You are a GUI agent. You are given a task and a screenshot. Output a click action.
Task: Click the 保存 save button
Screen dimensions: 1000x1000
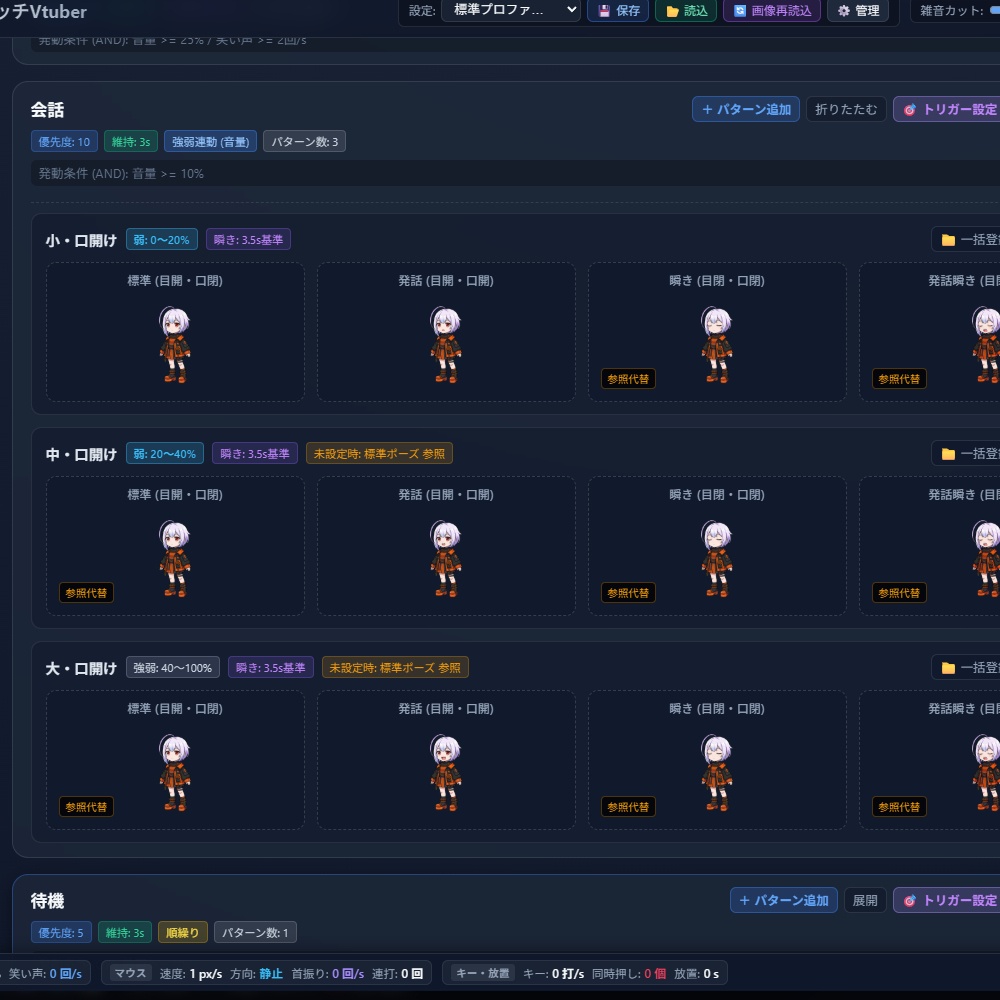coord(617,11)
